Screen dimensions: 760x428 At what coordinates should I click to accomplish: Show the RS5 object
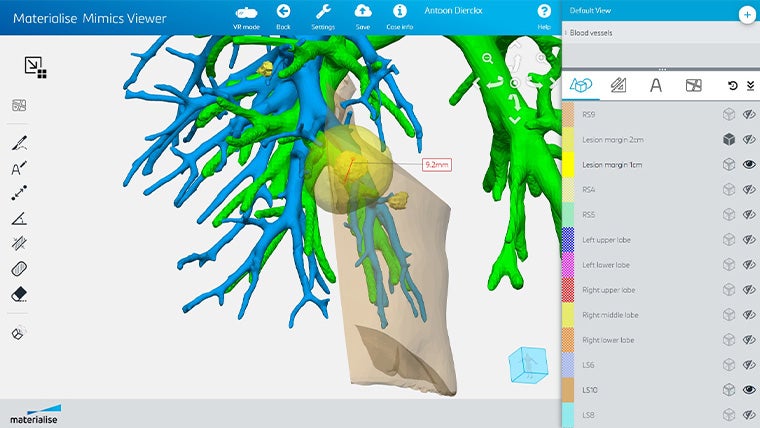click(749, 215)
